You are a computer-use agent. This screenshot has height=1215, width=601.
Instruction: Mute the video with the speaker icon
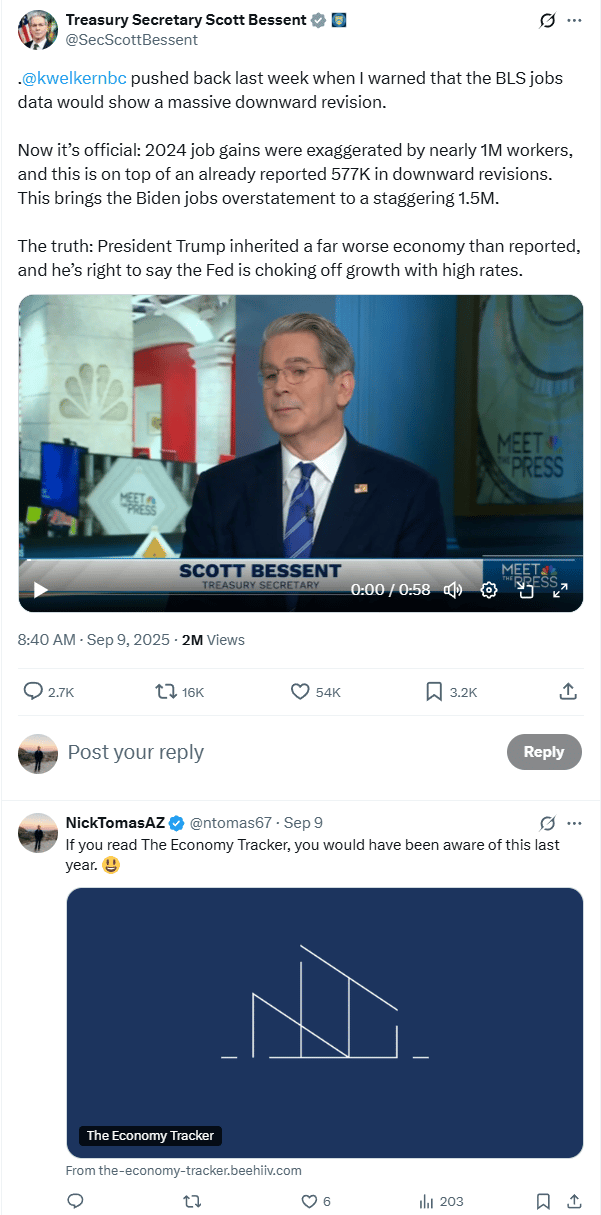coord(453,590)
